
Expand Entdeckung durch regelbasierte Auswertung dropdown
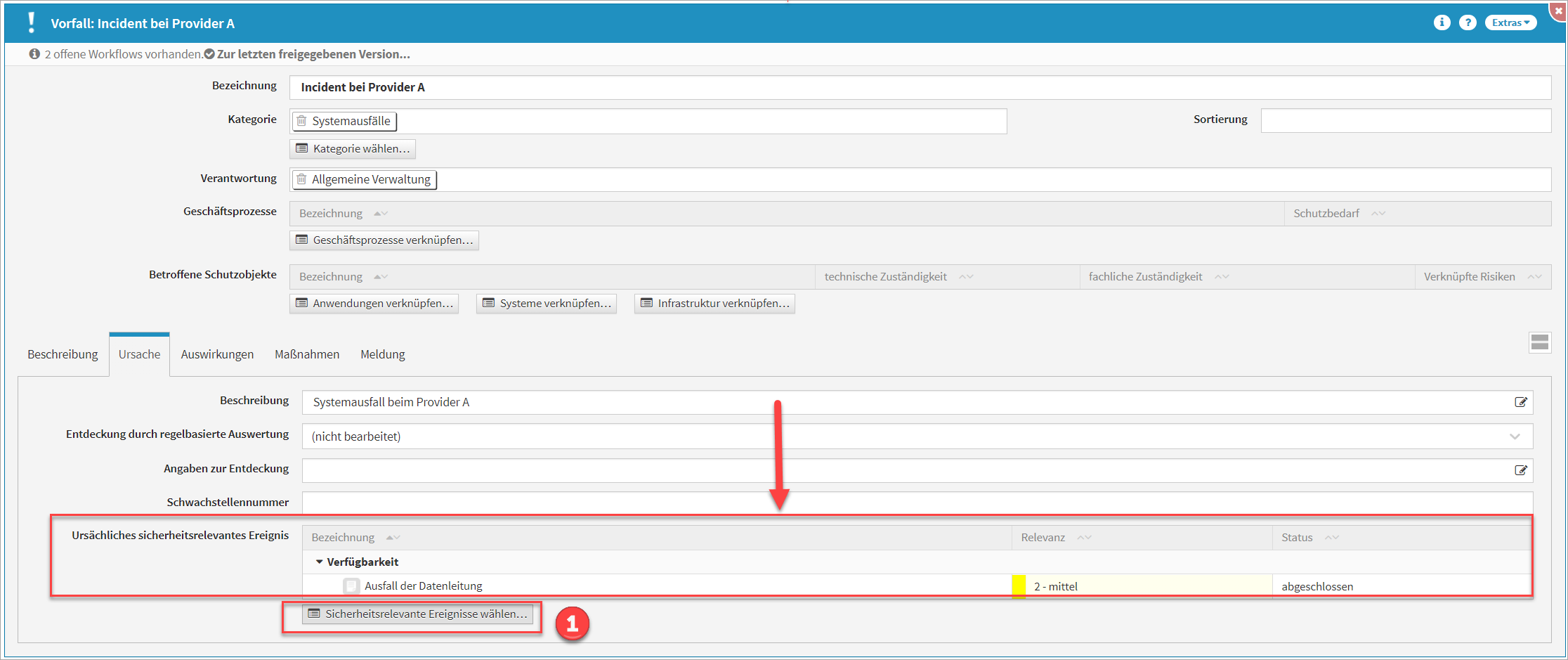coord(1515,436)
